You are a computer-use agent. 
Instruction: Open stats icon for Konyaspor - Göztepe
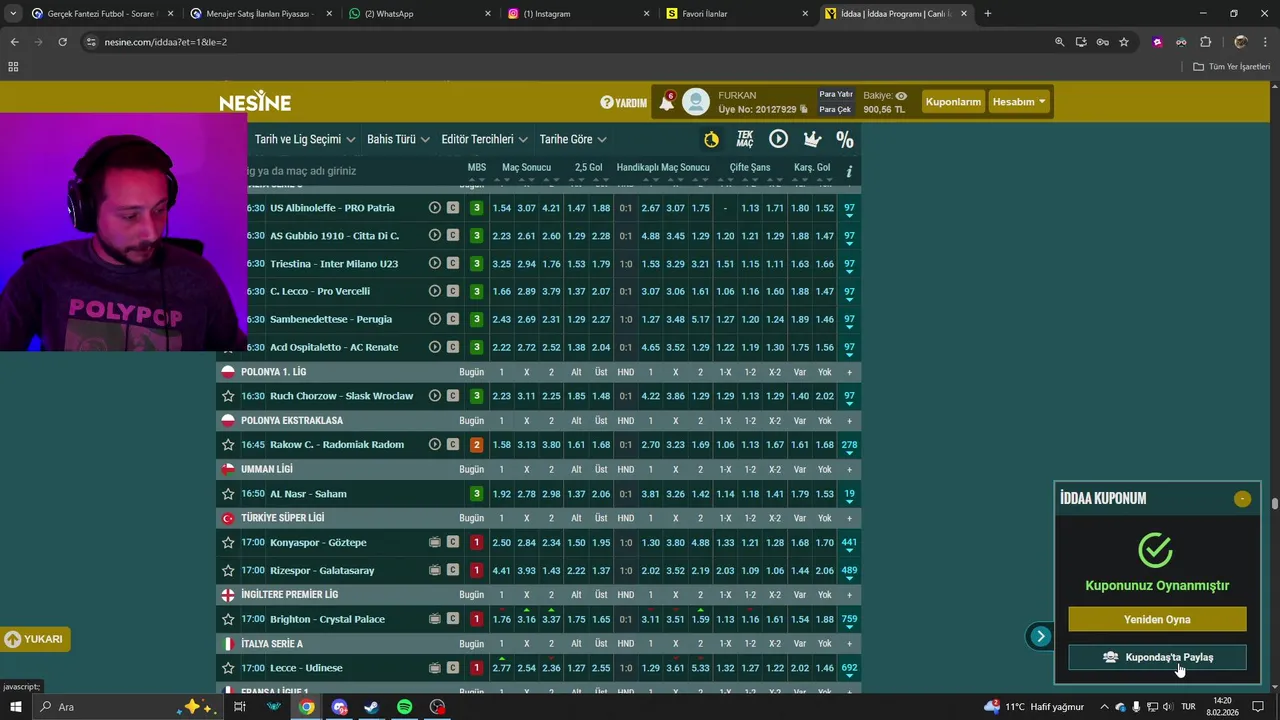(434, 543)
